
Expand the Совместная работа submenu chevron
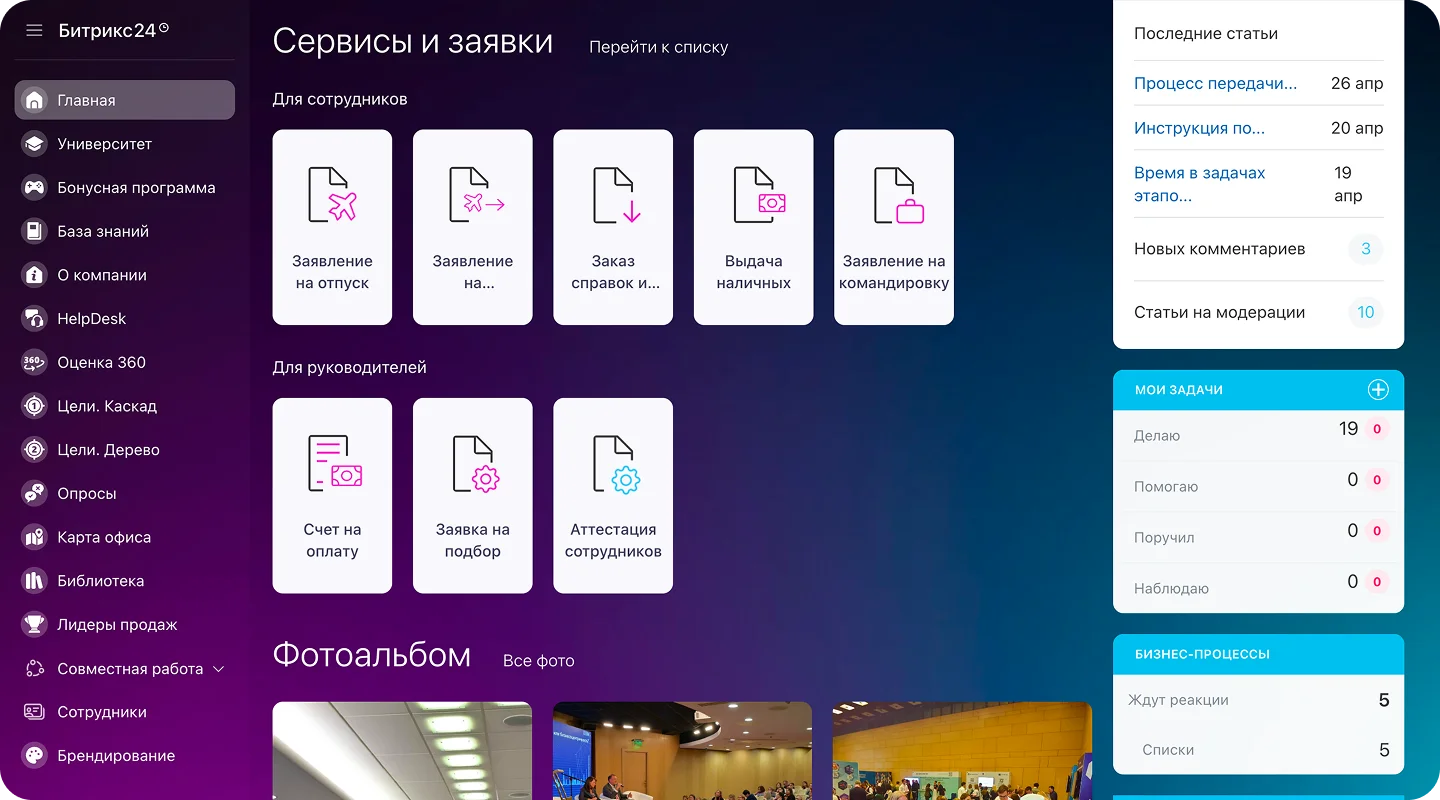(x=219, y=669)
